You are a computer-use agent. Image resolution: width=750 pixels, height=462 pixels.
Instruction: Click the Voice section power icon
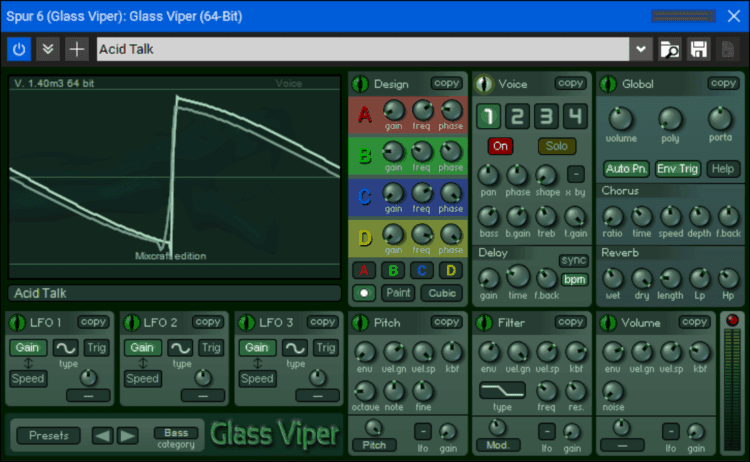pos(484,84)
